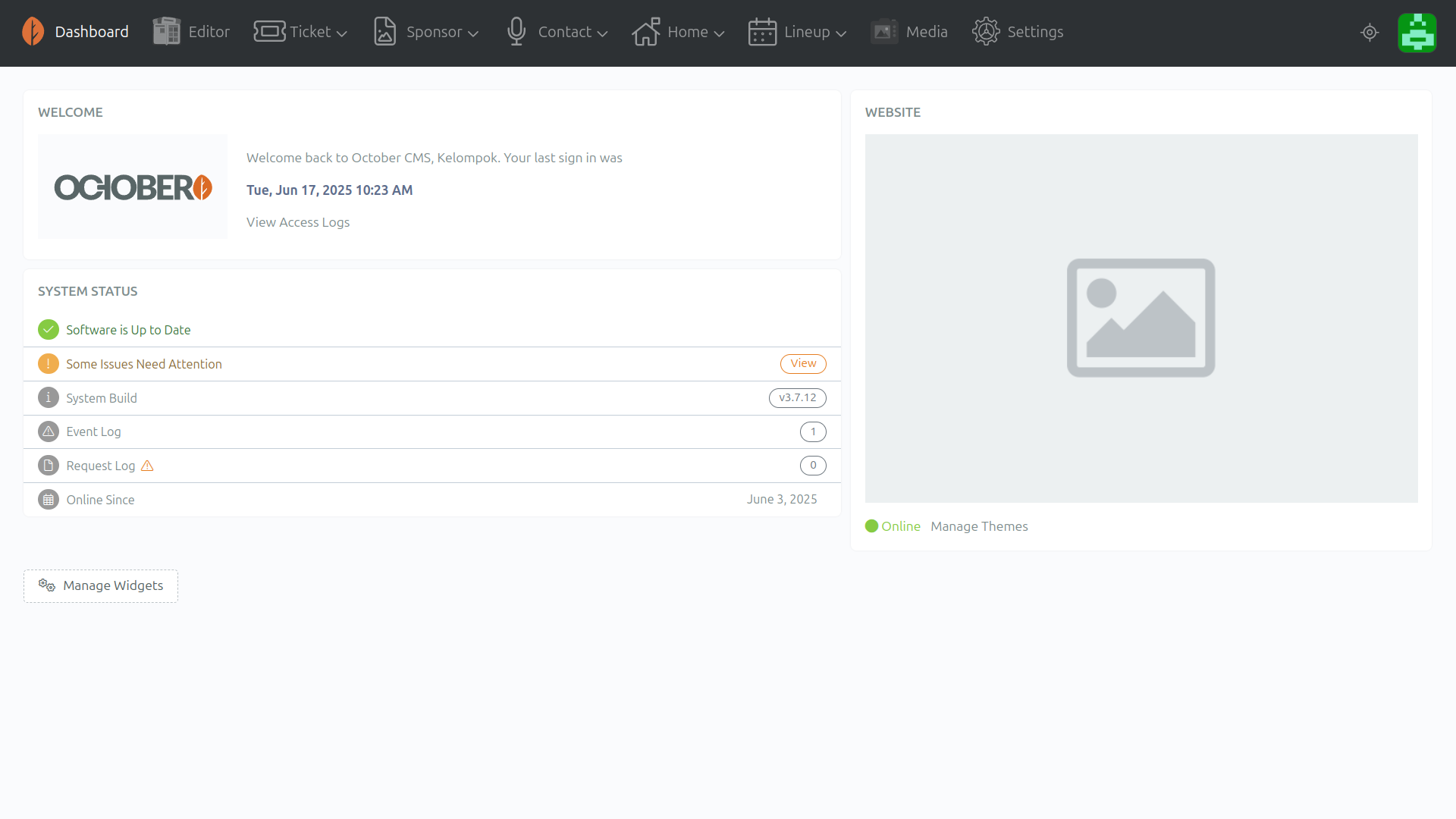1456x819 pixels.
Task: Click View button for issues
Action: coord(803,364)
